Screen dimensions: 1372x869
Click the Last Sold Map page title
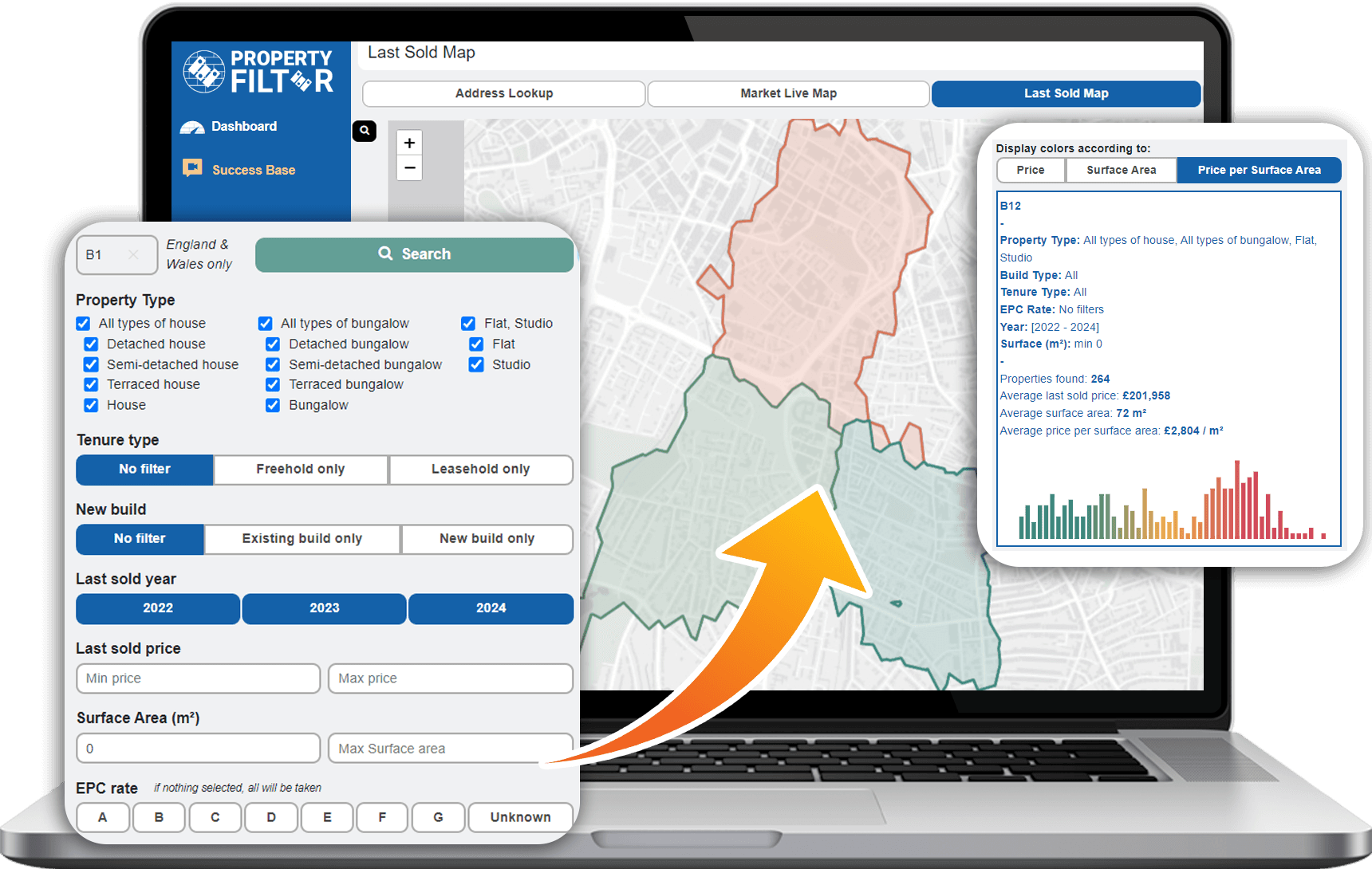tap(421, 53)
